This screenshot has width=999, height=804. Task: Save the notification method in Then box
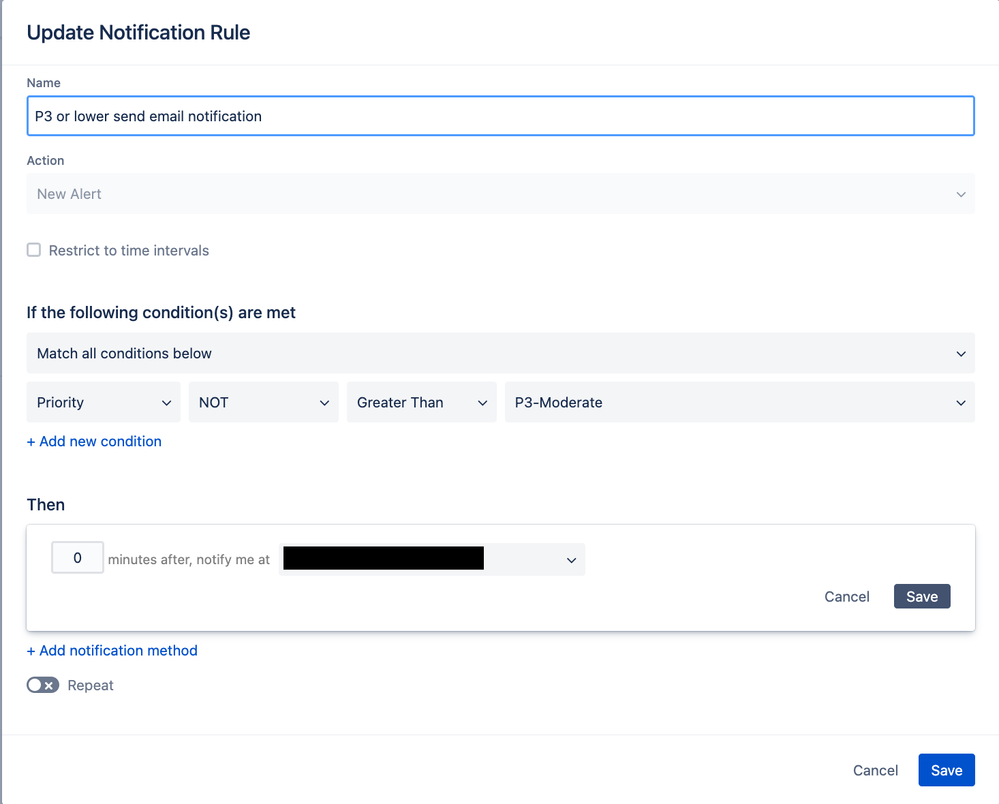coord(922,596)
